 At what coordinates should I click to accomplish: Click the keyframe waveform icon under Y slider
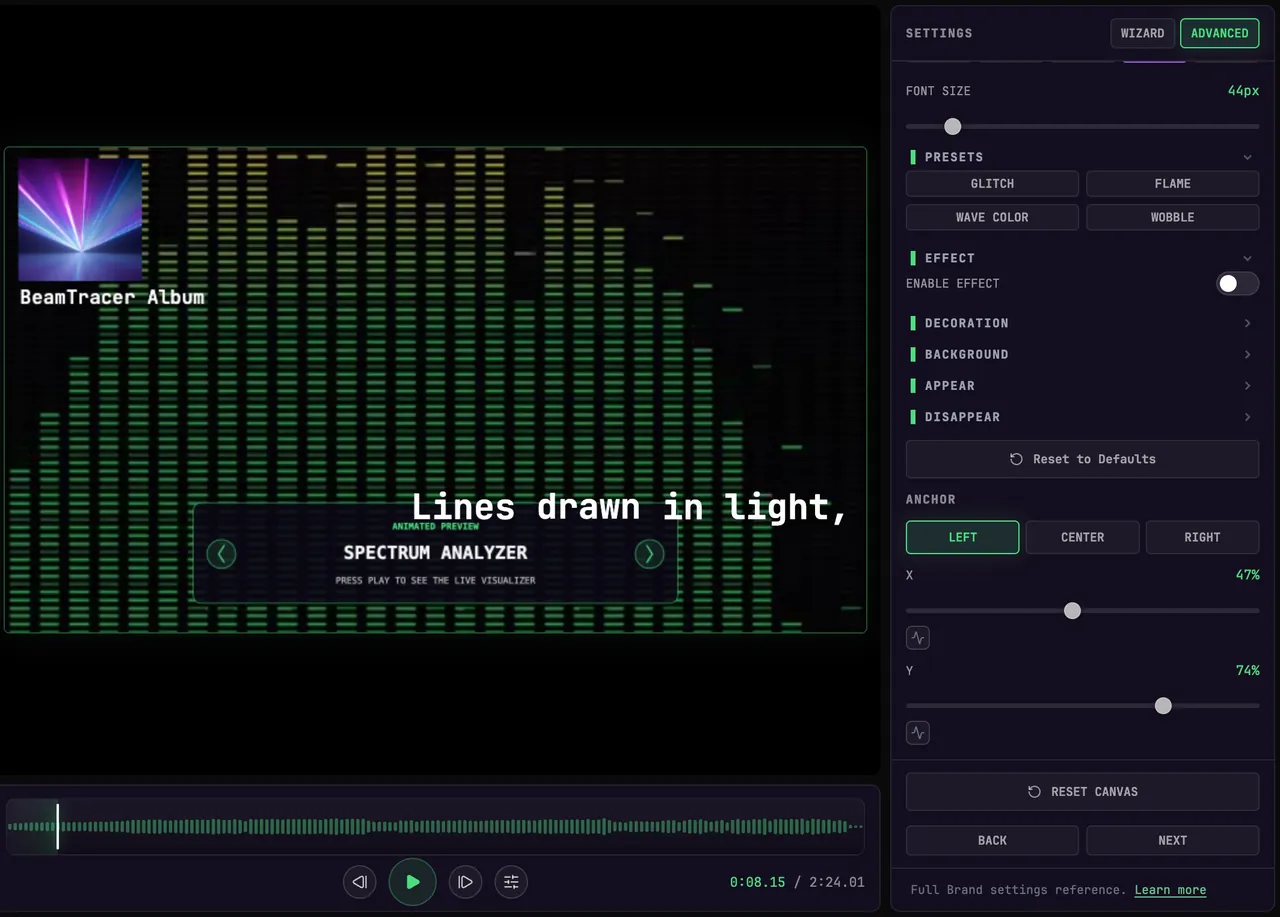918,733
